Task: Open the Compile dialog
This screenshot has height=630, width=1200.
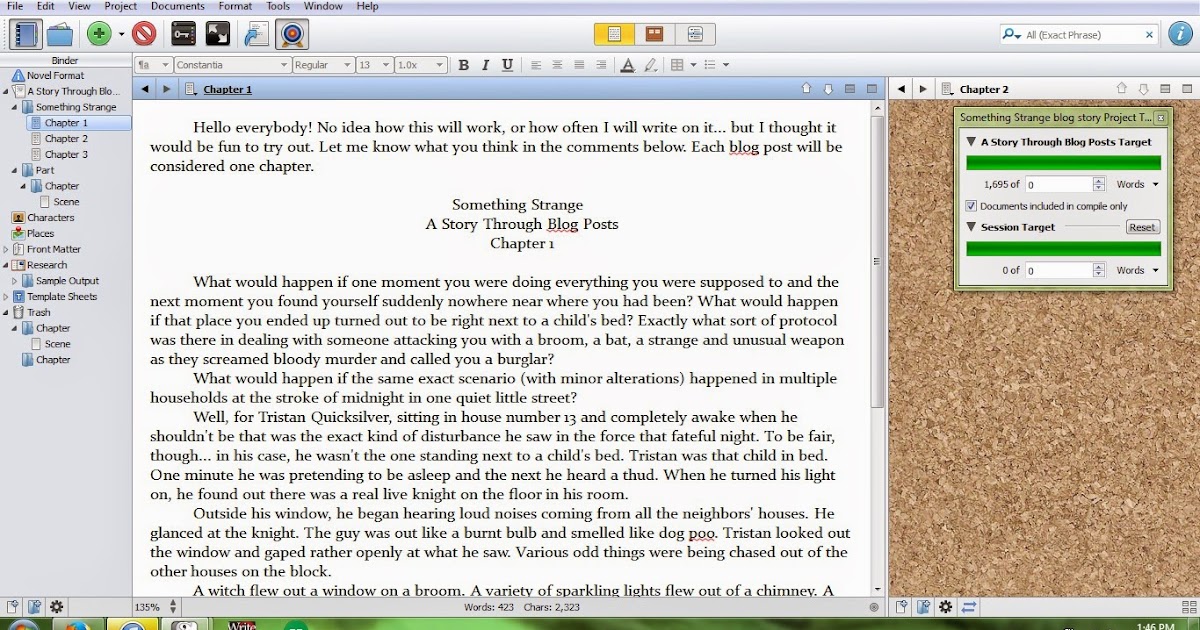Action: (258, 33)
